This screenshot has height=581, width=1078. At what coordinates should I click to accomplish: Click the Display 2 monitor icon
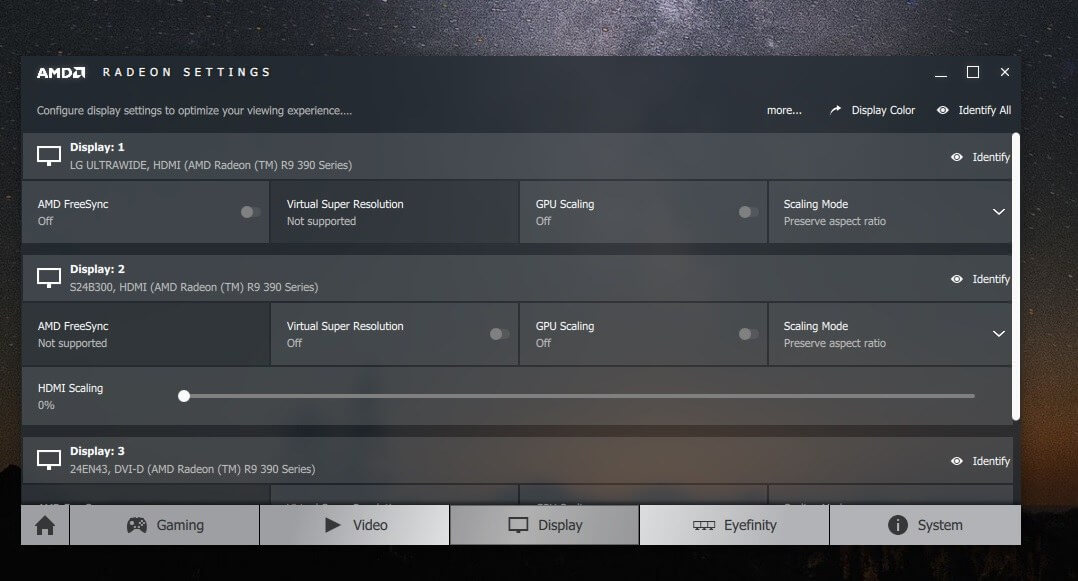(x=49, y=278)
